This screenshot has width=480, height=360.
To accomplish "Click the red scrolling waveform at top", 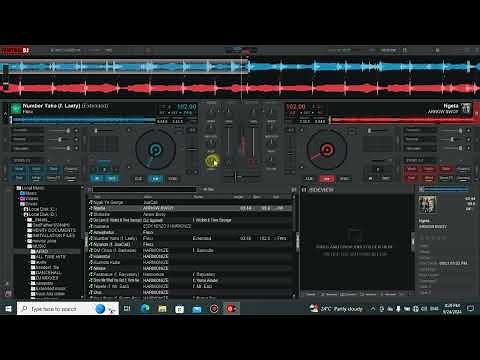I will (240, 88).
